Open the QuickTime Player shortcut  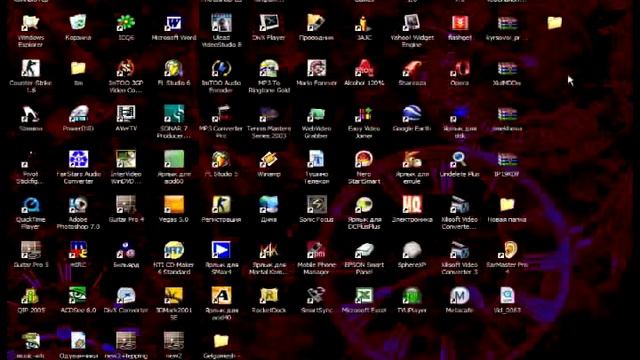(x=31, y=205)
